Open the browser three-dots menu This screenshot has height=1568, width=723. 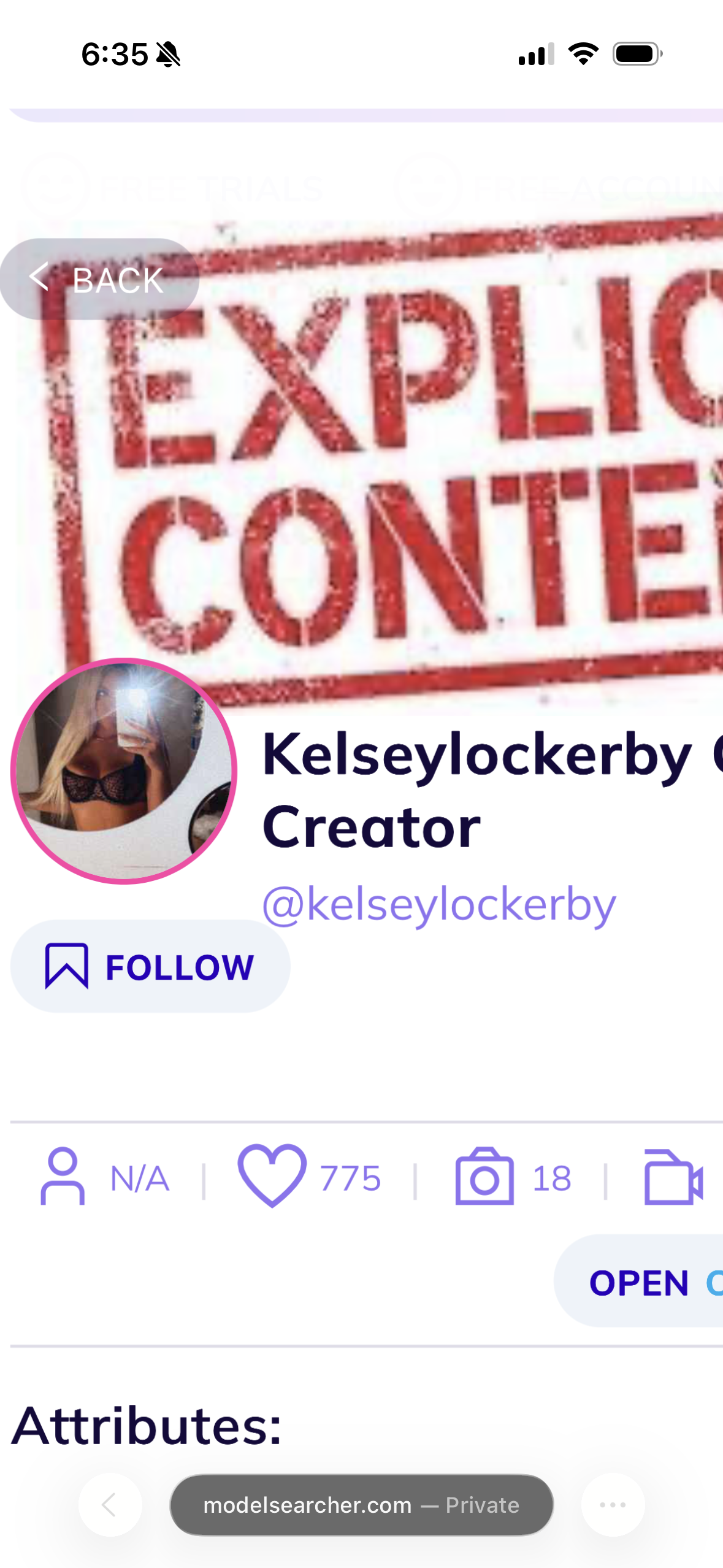613,1505
